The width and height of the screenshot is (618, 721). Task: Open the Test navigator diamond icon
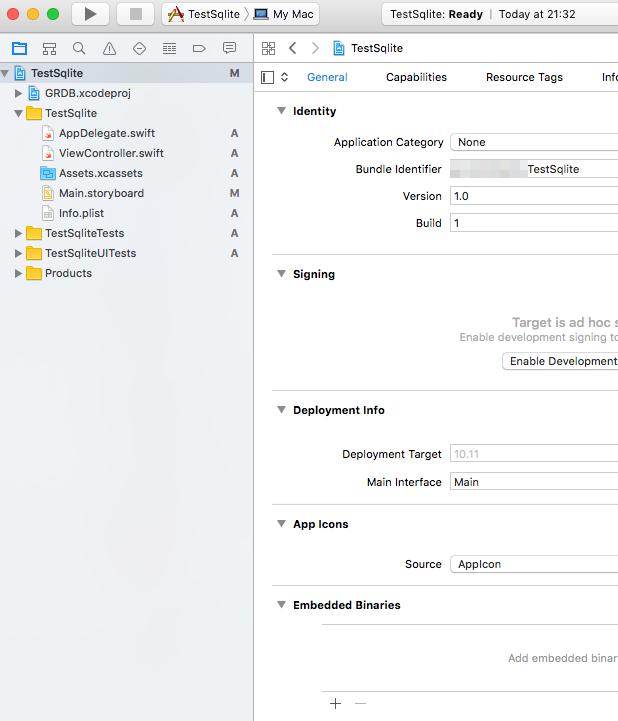click(139, 48)
